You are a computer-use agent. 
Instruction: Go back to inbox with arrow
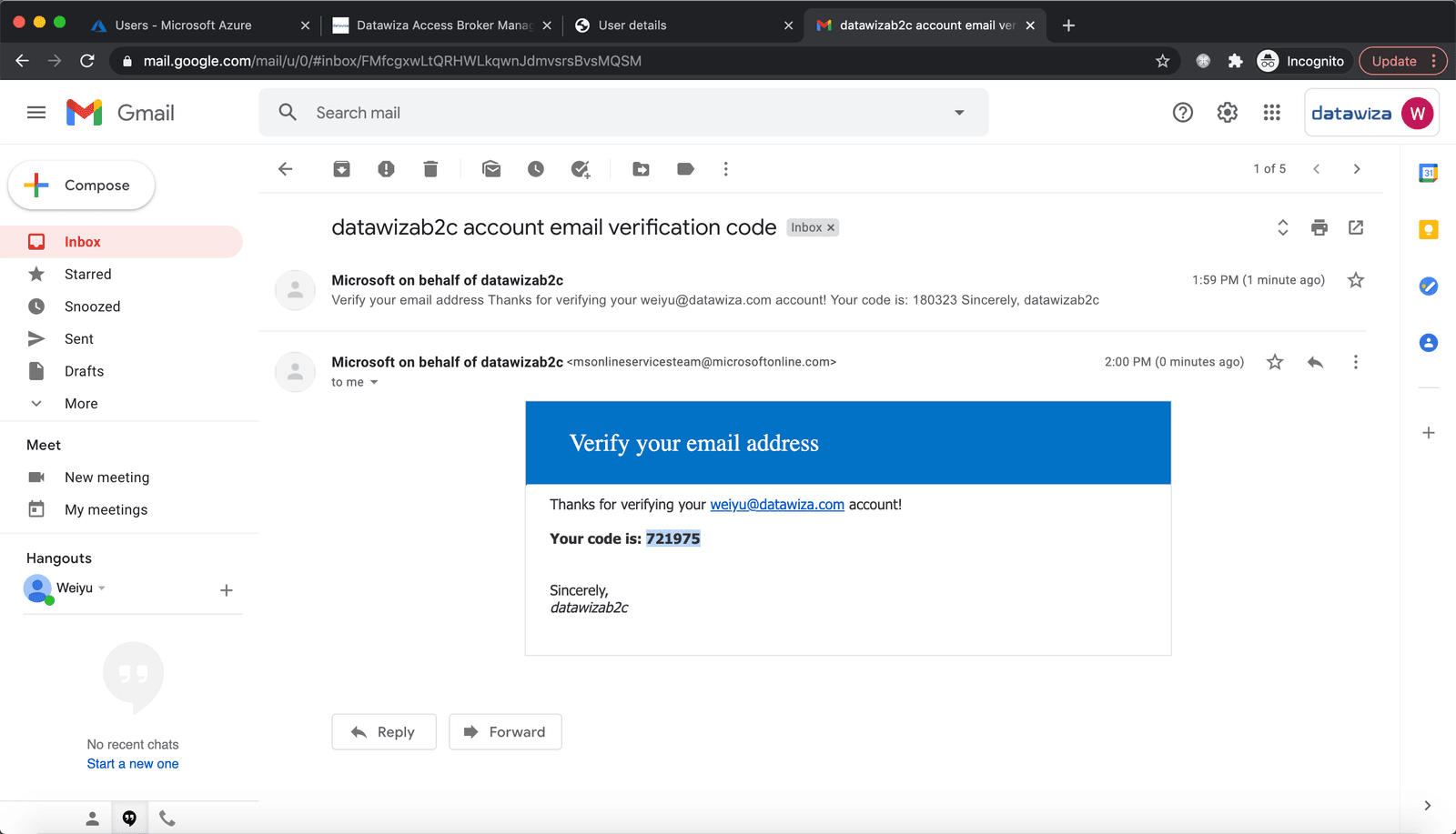tap(286, 169)
